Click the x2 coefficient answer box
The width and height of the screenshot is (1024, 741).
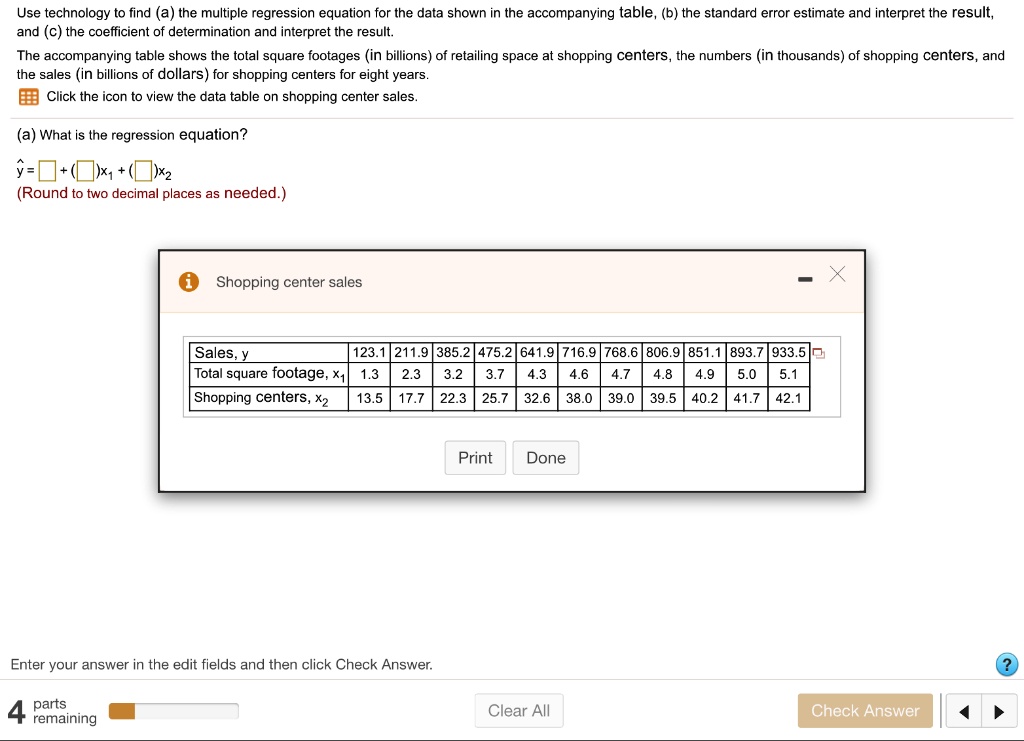(x=143, y=171)
